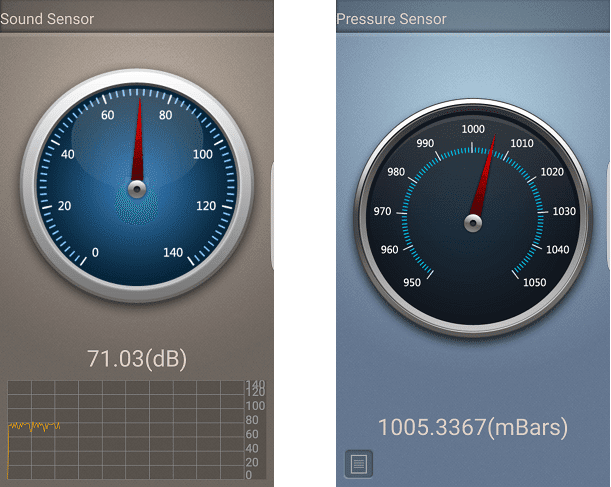Click the 80 mark on the sound dial
Image resolution: width=611 pixels, height=487 pixels.
click(165, 115)
